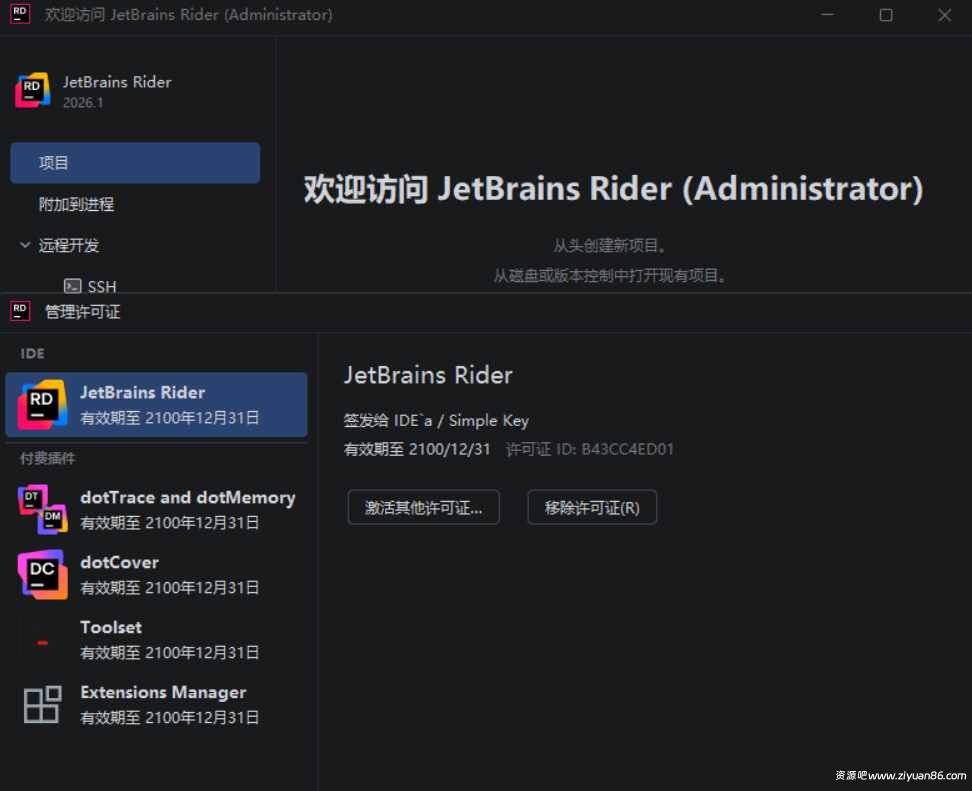Screen dimensions: 972x791
Task: Click the JetBrains Rider RD license icon
Action: (42, 404)
